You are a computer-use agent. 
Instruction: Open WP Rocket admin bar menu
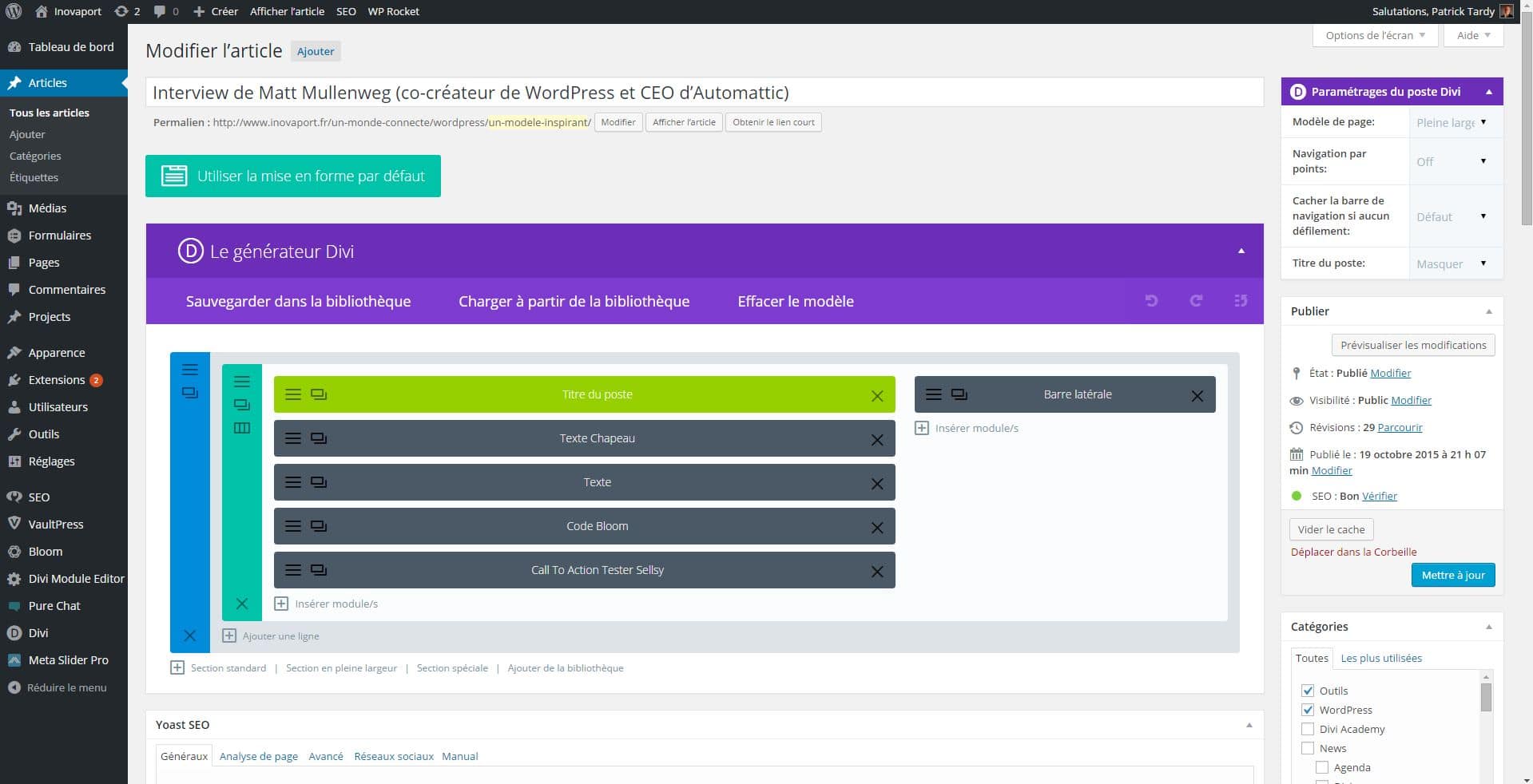point(393,11)
